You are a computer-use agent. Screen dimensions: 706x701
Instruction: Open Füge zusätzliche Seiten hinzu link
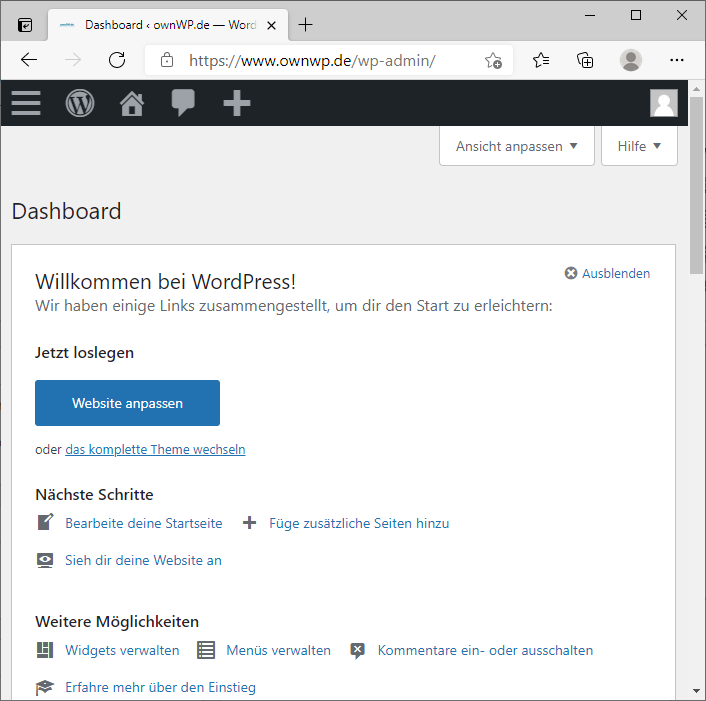[359, 523]
